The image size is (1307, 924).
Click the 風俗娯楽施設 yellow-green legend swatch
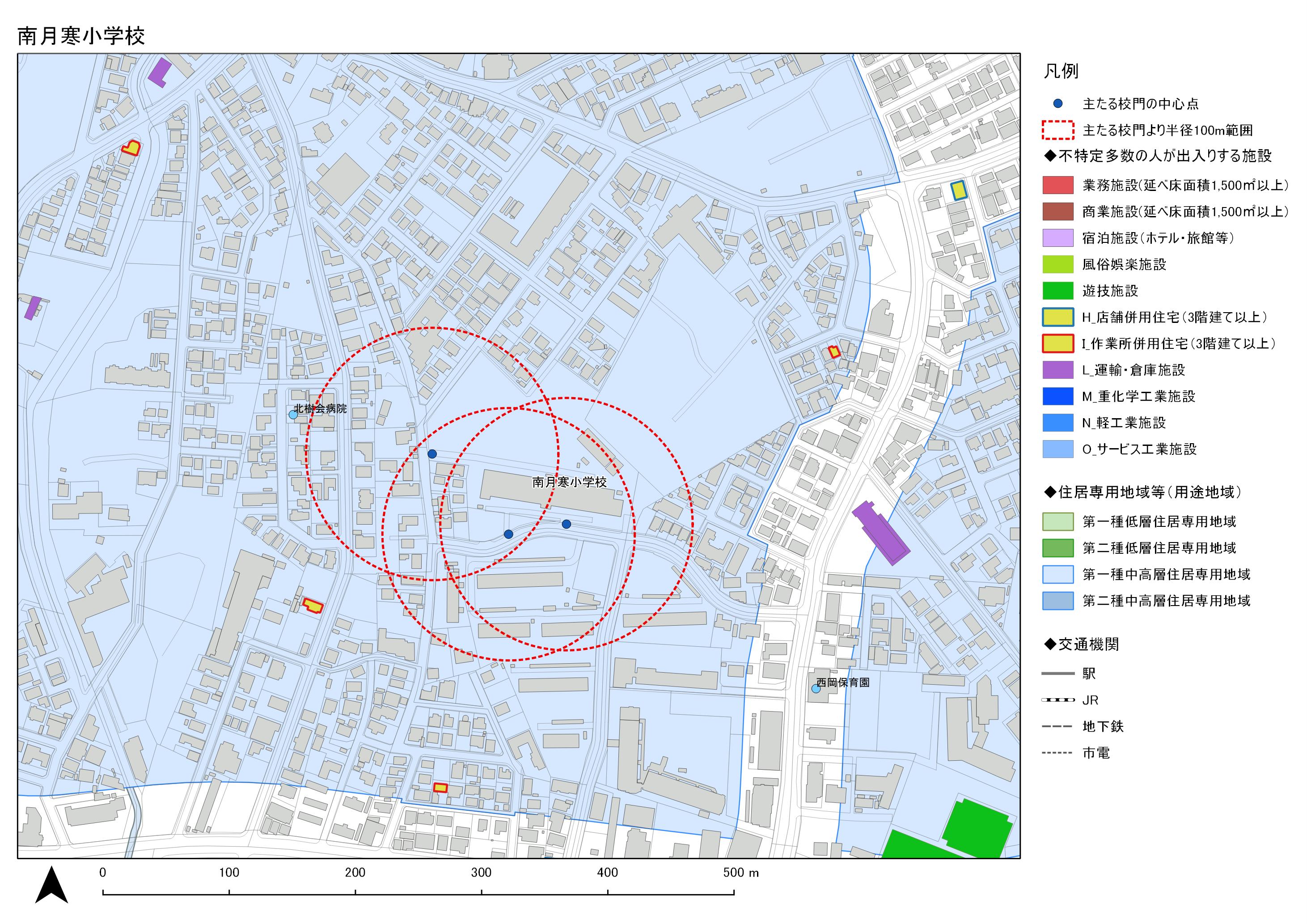[1057, 264]
